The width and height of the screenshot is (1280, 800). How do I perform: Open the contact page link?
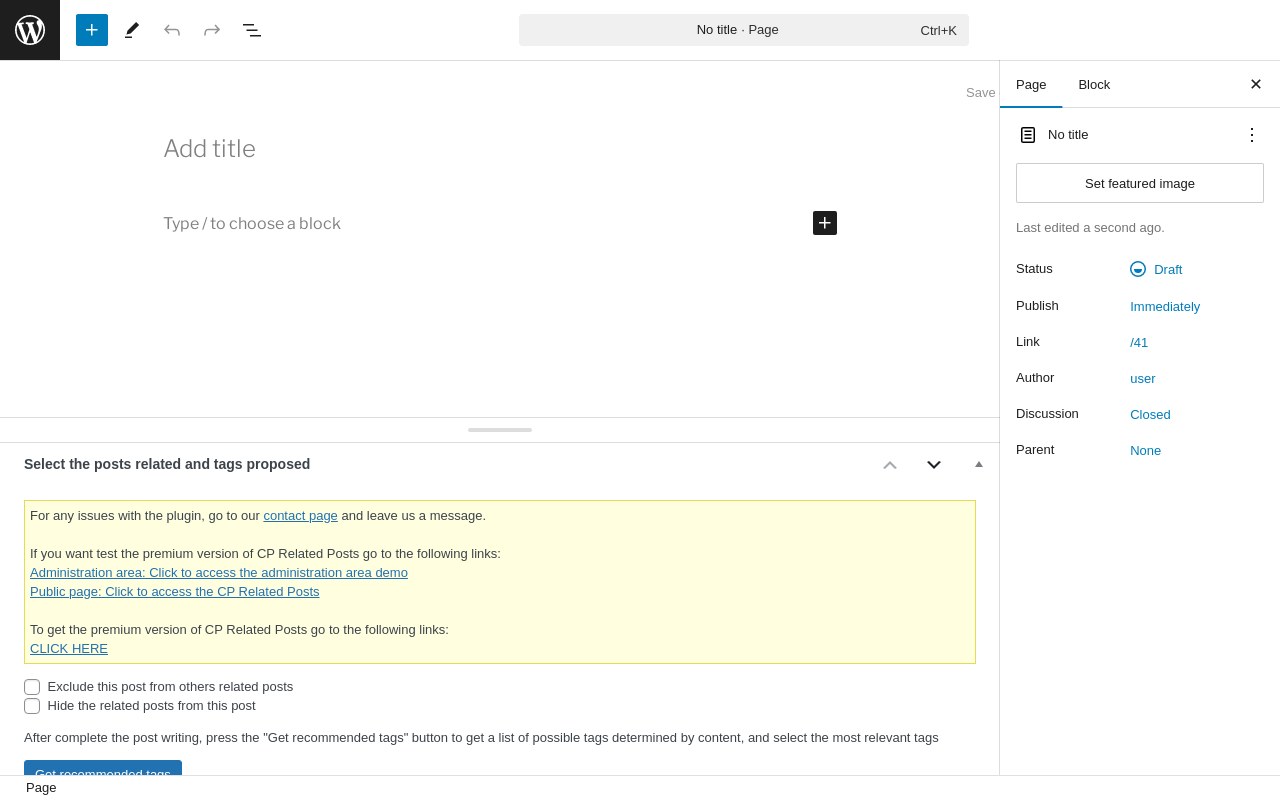click(x=300, y=516)
